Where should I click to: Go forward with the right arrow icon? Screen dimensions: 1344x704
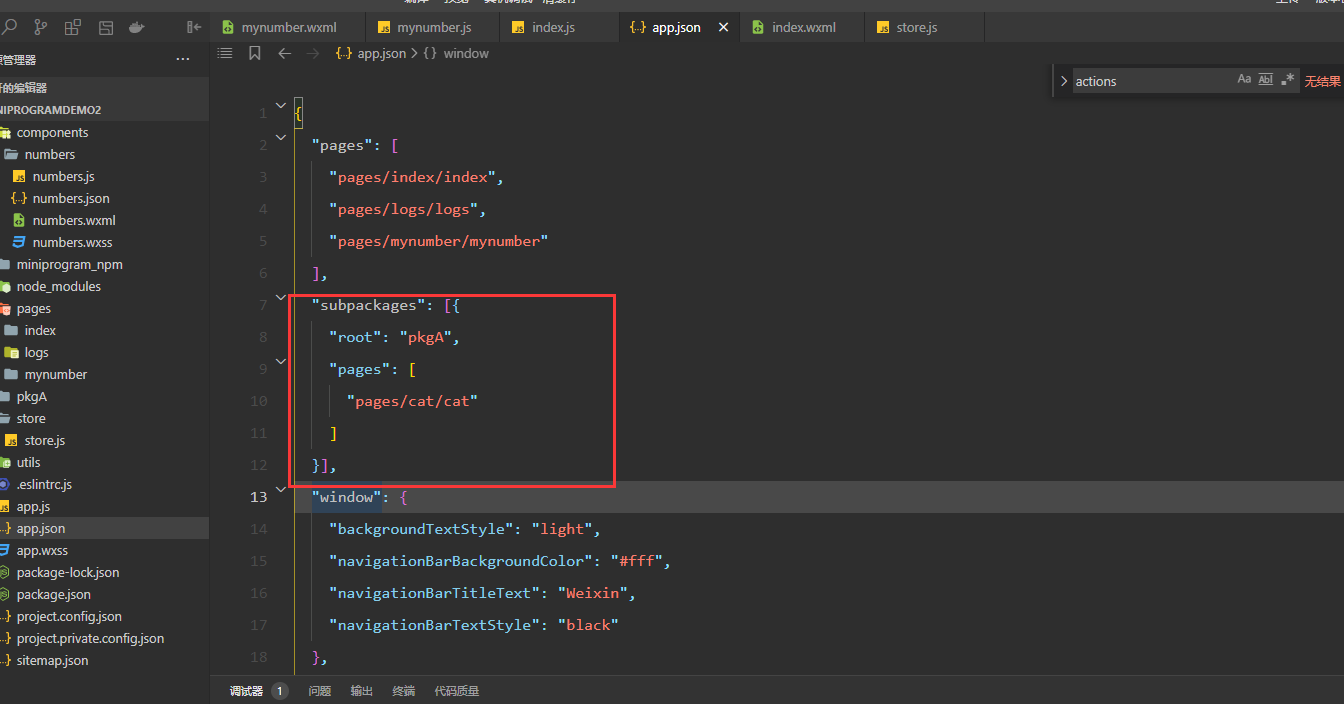pos(313,53)
